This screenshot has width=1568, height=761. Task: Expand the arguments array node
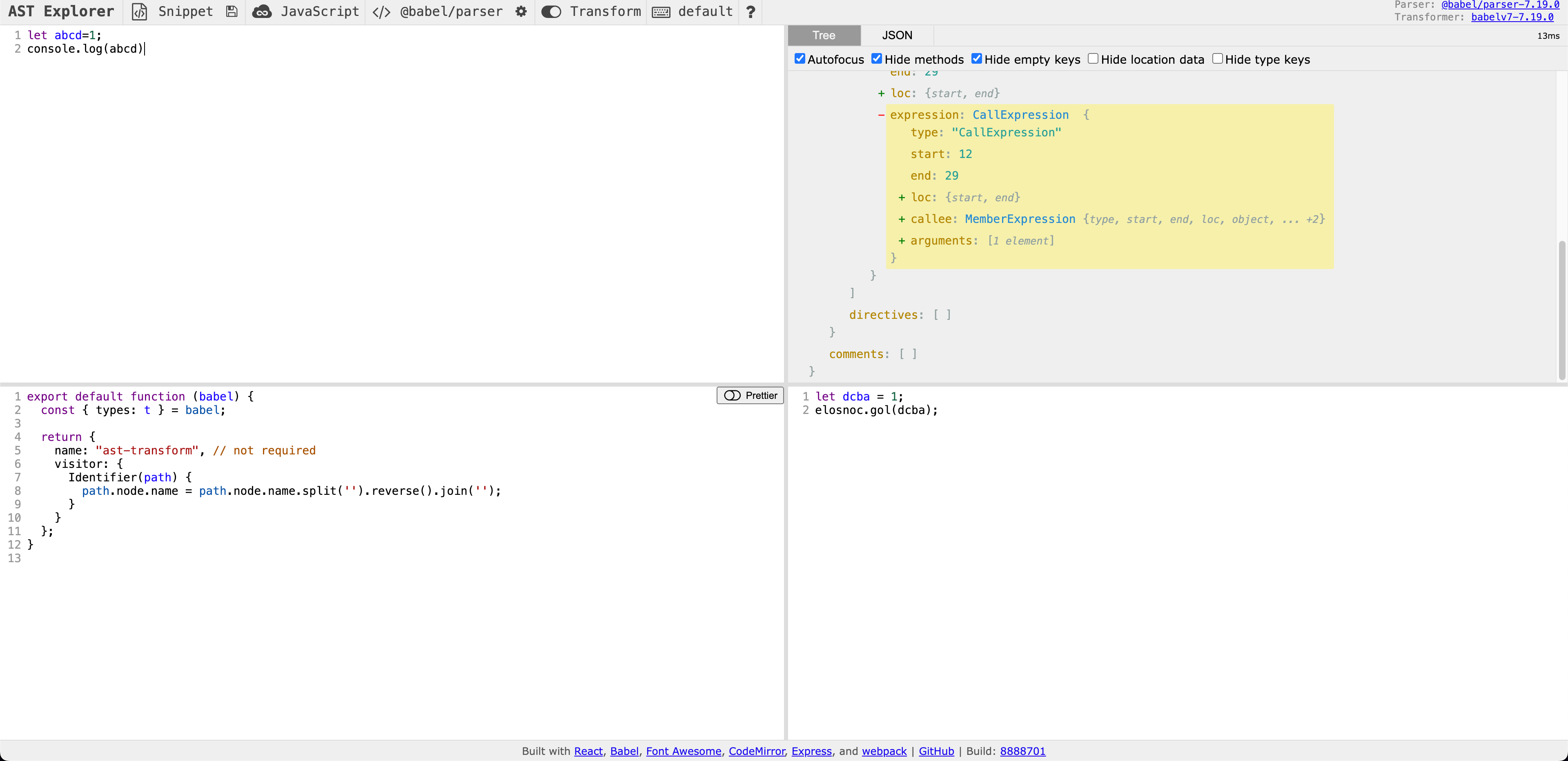point(902,241)
